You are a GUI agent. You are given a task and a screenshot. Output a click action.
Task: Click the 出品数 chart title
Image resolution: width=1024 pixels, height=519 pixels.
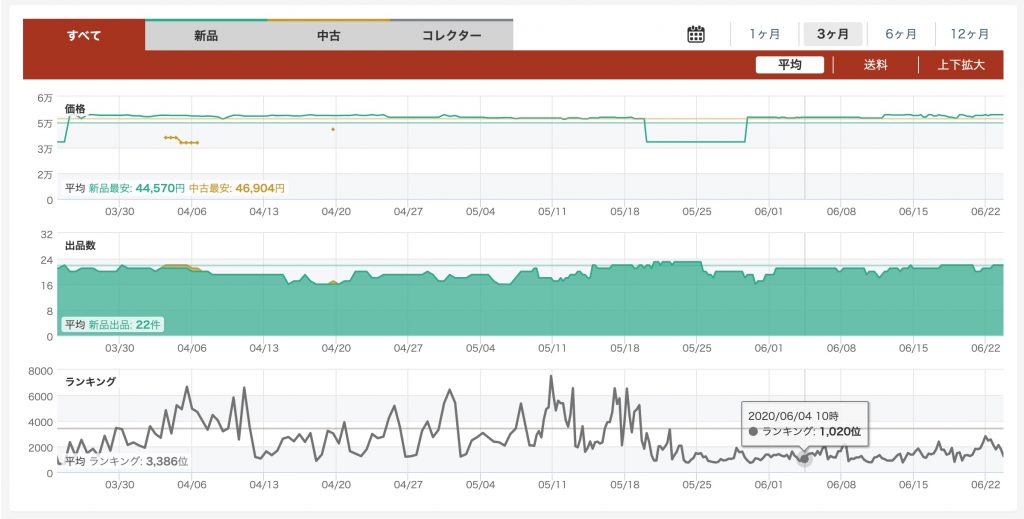click(x=80, y=245)
